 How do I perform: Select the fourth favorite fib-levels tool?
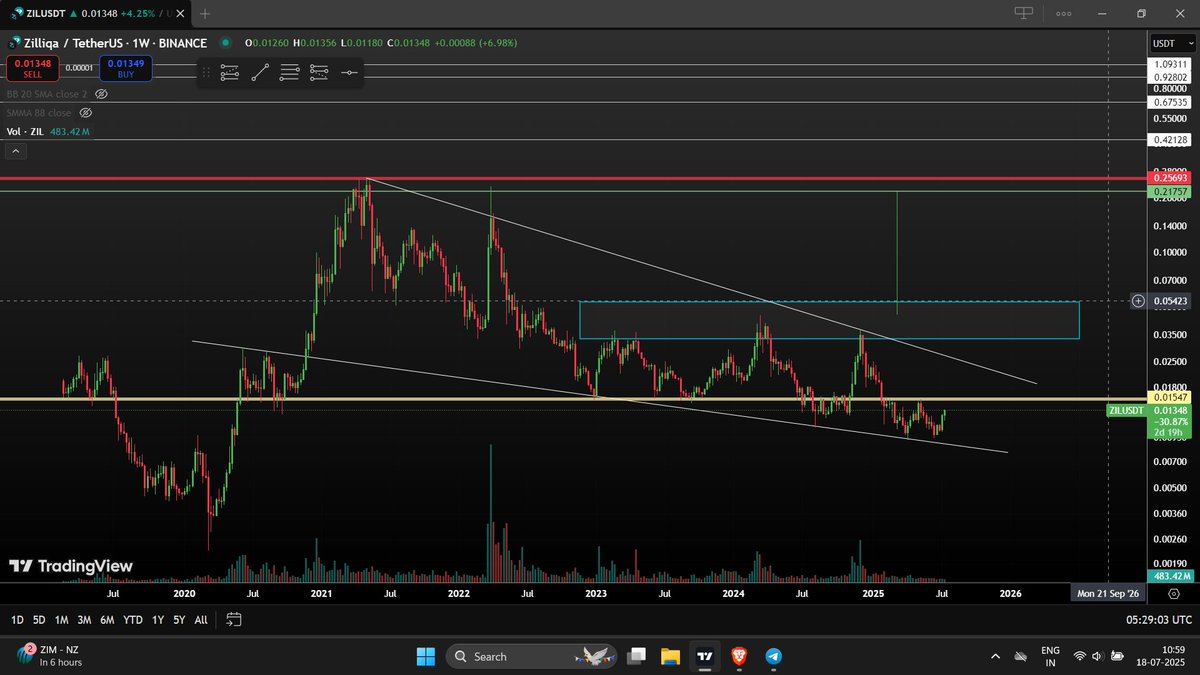(x=319, y=72)
